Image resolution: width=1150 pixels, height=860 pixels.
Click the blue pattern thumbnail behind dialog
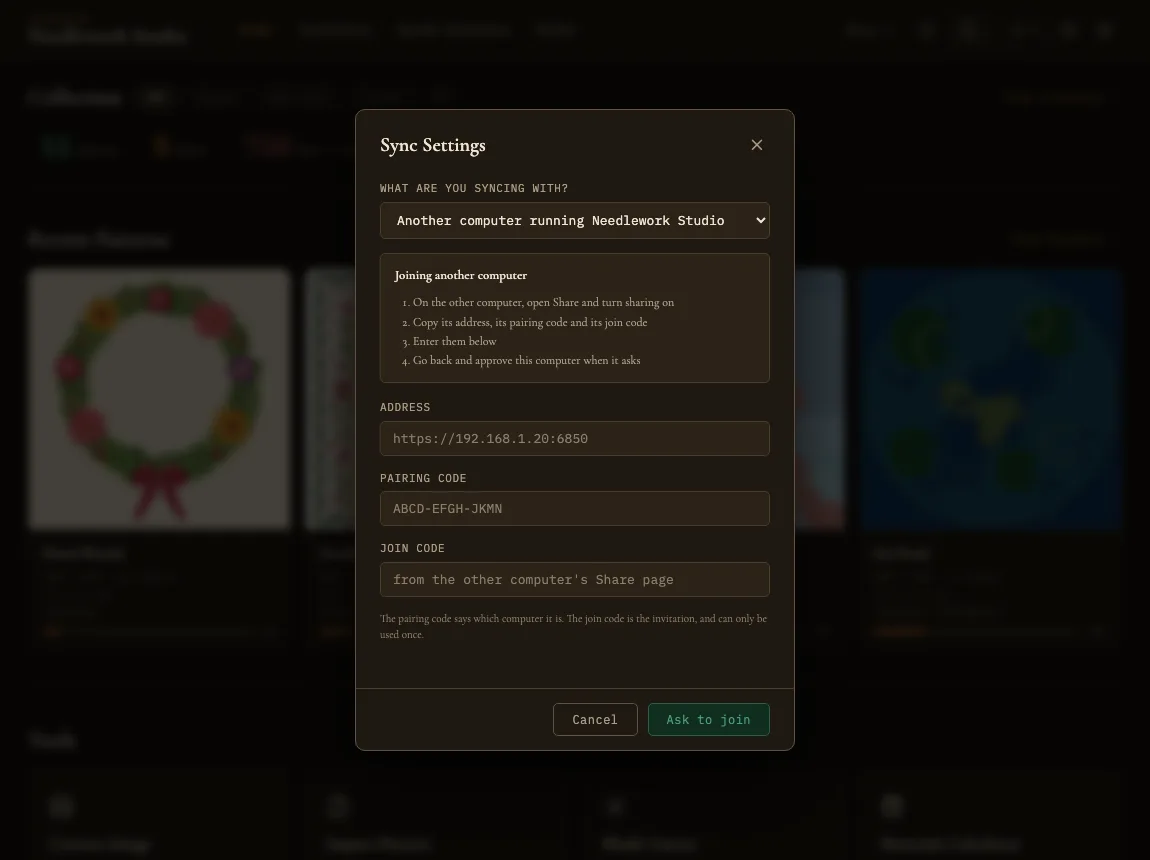[x=992, y=398]
